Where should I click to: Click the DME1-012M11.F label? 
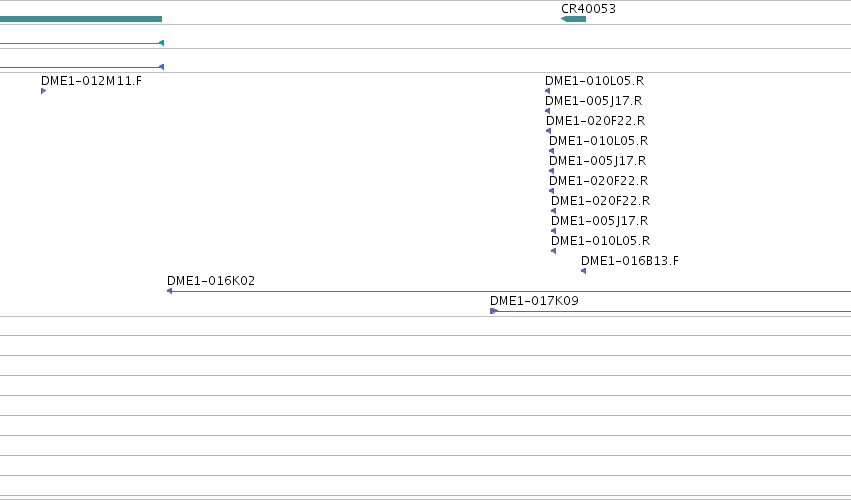[x=91, y=81]
